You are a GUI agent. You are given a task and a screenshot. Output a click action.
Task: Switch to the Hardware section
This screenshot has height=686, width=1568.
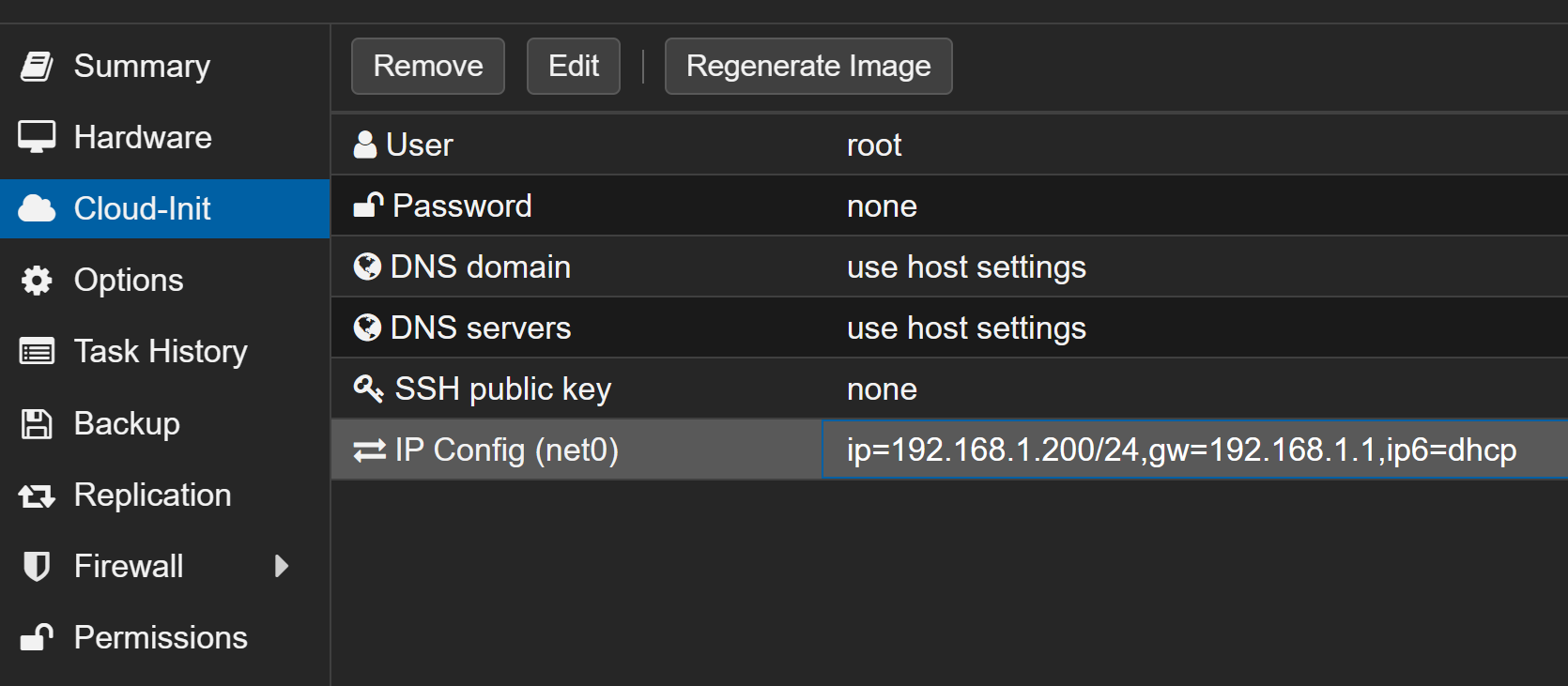tap(143, 137)
